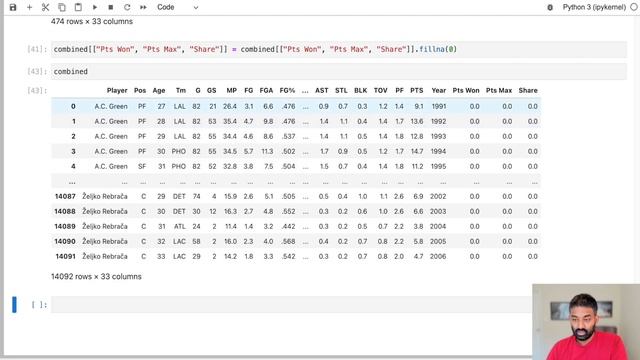The image size is (640, 360).
Task: Focus the fillna code cell
Action: pos(339,49)
